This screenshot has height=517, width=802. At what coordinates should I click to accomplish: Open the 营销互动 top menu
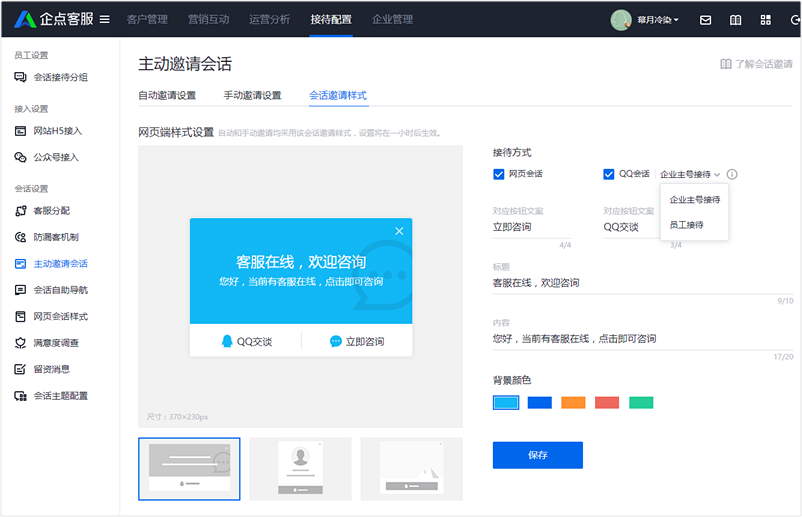point(208,19)
